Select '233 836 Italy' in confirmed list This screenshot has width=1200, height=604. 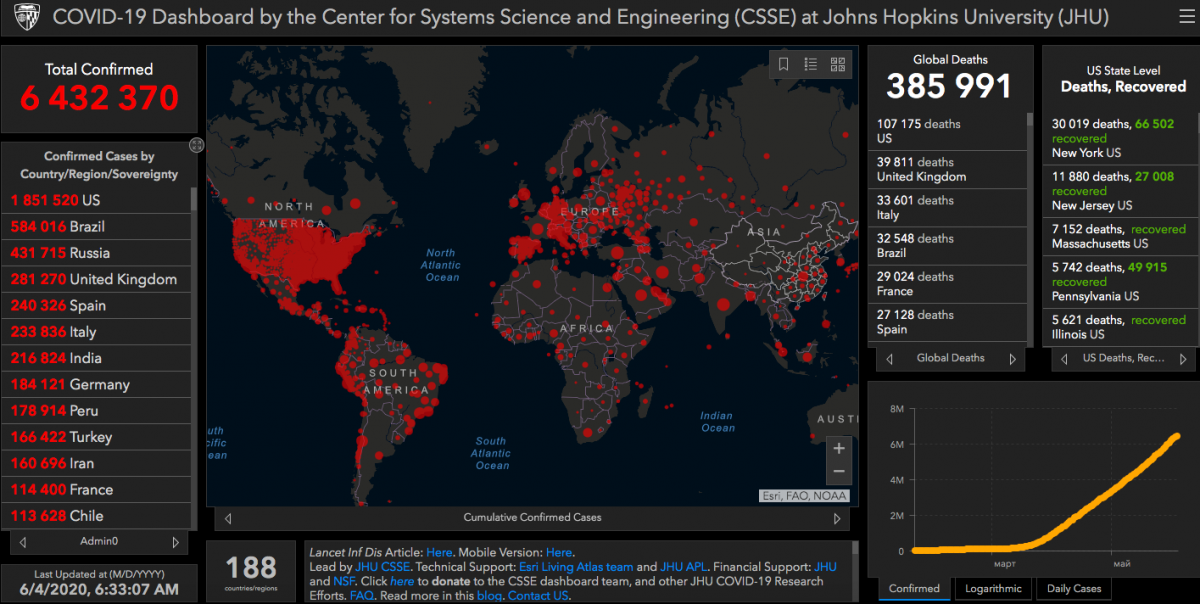point(96,332)
